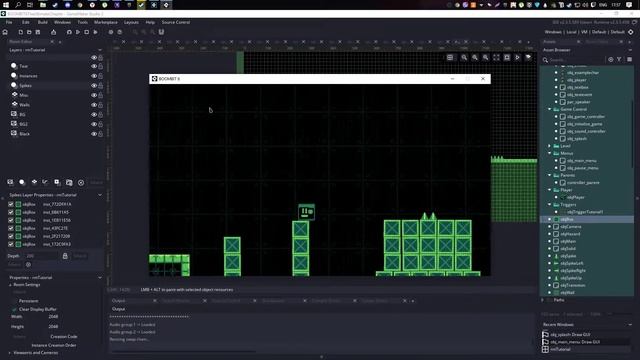Open the Tools menu
The width and height of the screenshot is (640, 360).
tap(82, 22)
